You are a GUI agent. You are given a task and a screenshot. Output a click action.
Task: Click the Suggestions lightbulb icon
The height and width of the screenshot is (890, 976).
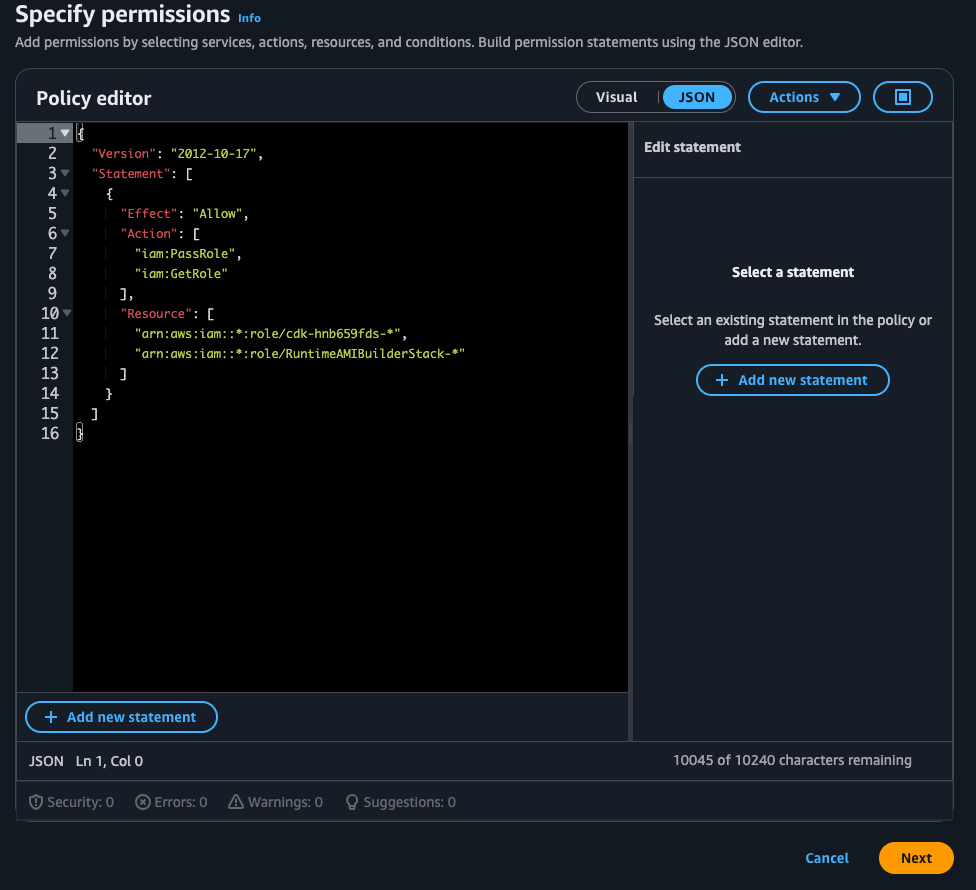point(352,802)
